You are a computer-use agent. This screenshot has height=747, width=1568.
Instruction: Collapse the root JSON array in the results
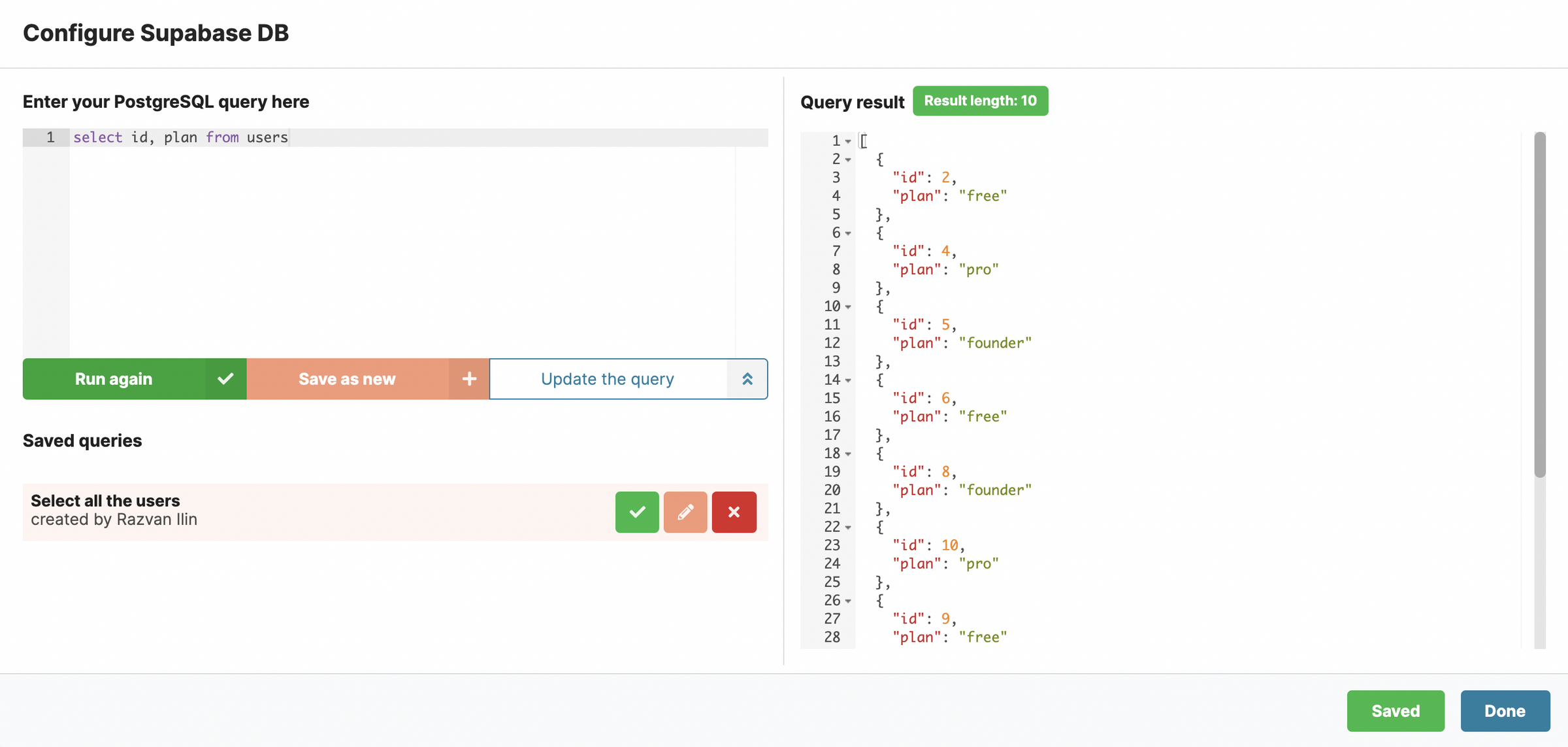[x=848, y=141]
